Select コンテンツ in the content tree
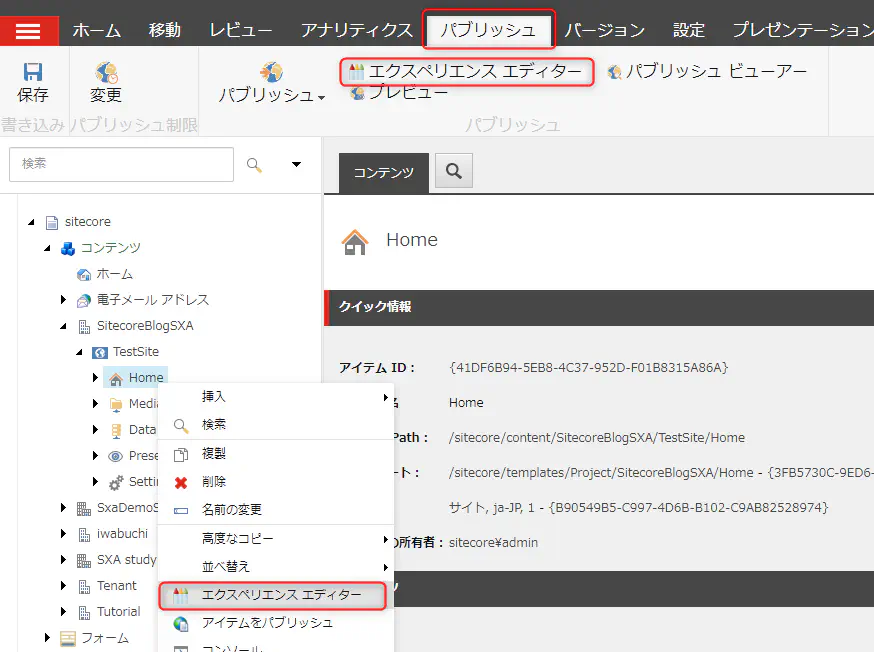This screenshot has width=874, height=652. point(110,247)
